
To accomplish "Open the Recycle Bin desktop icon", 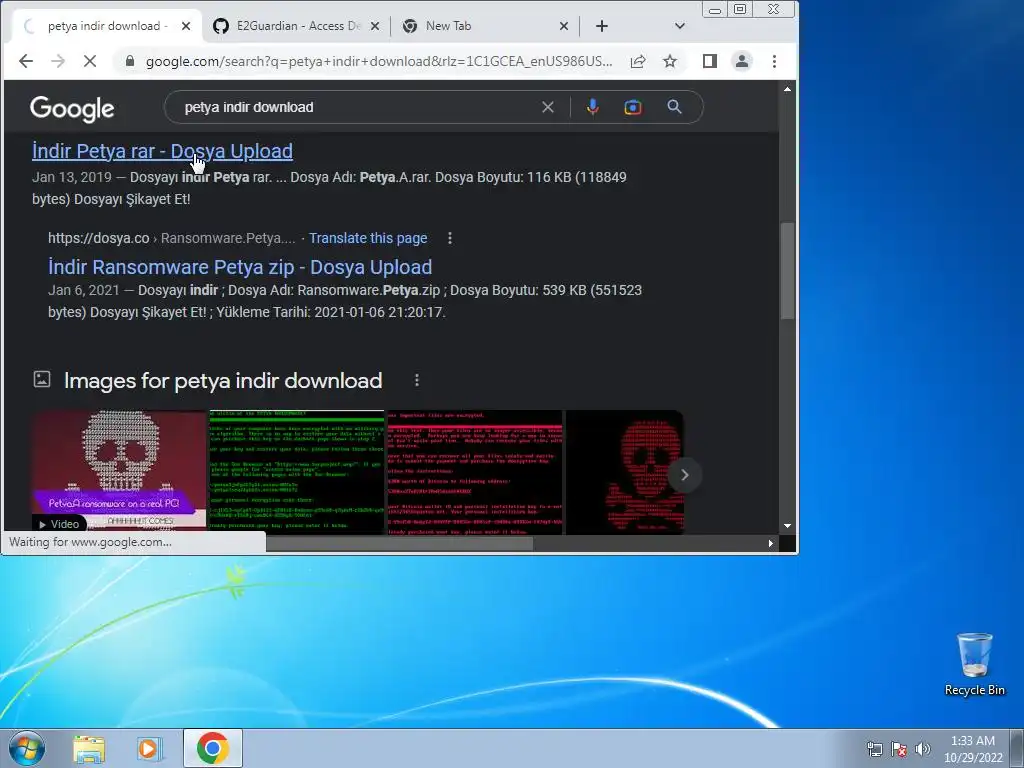I will (x=974, y=664).
